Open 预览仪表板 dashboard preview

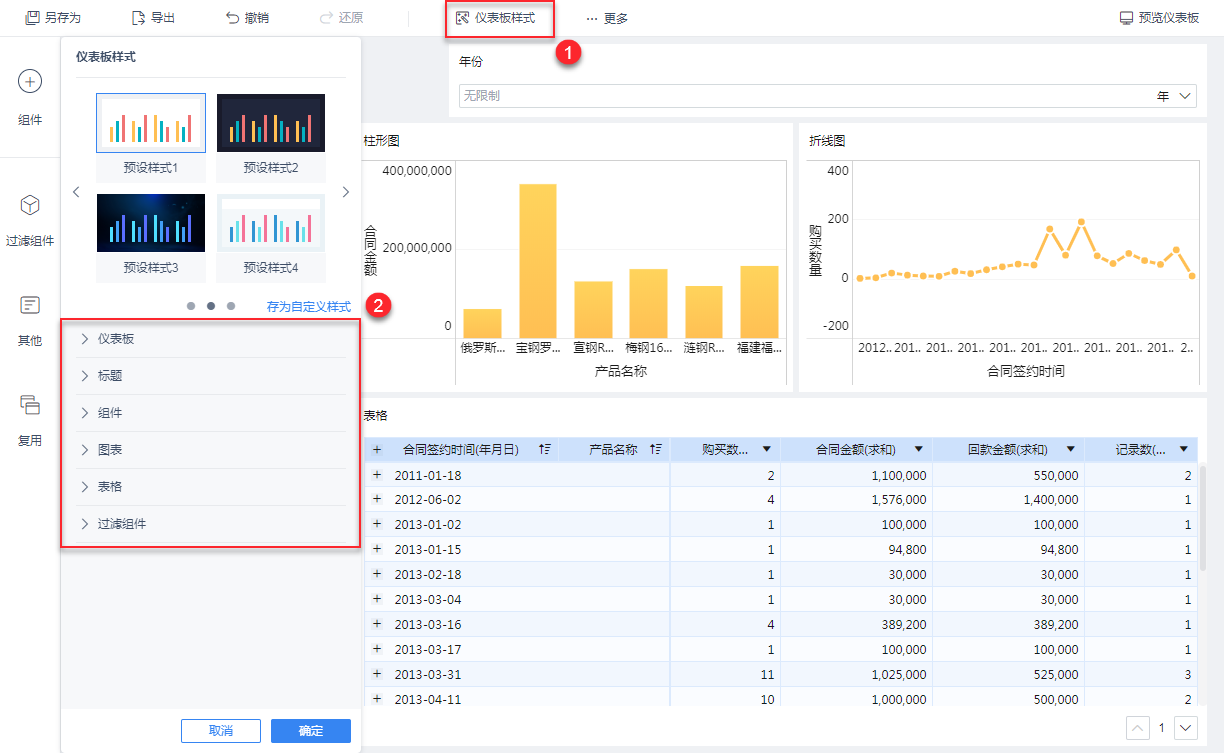pyautogui.click(x=1159, y=18)
